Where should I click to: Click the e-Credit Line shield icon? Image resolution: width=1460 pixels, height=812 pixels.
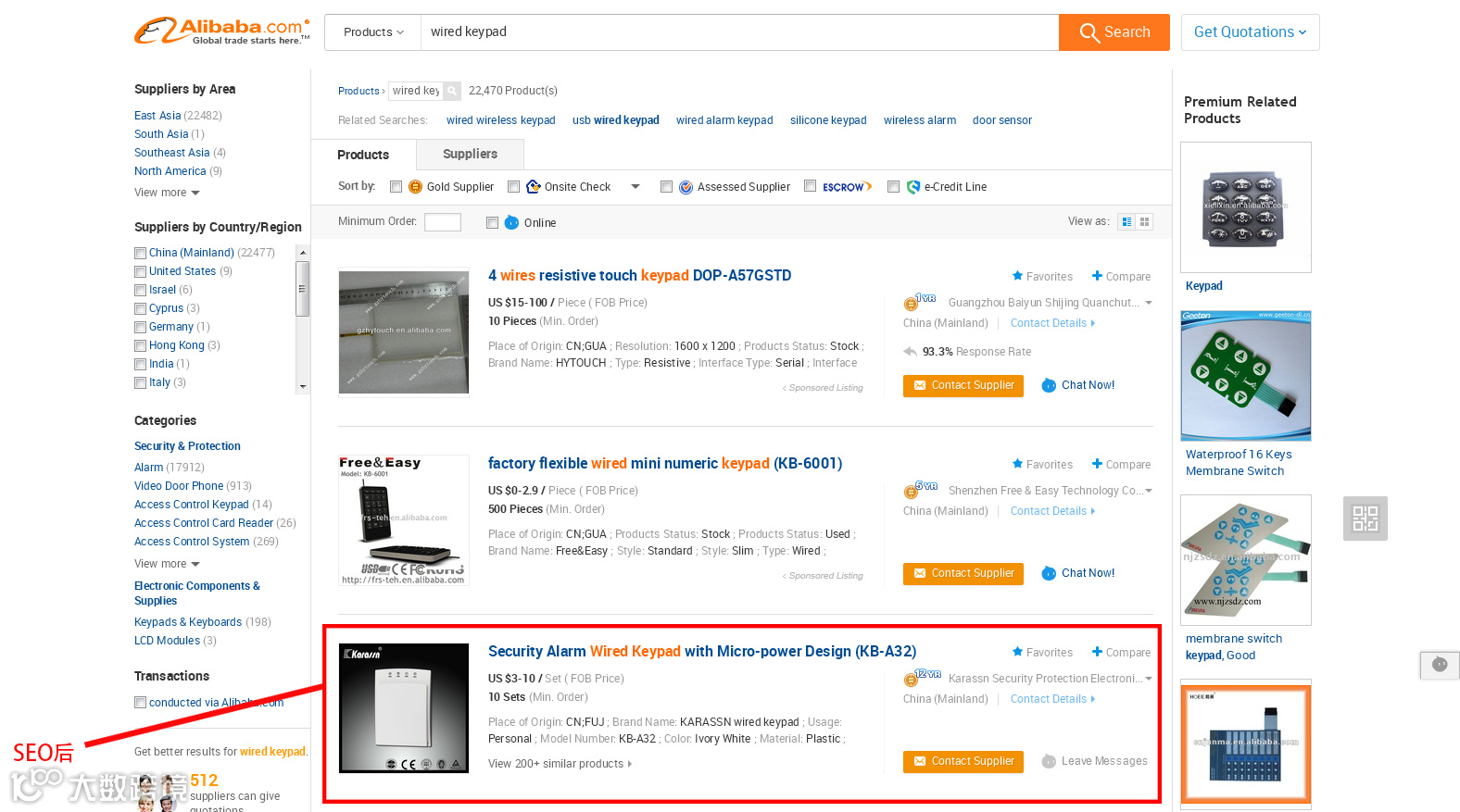coord(913,187)
